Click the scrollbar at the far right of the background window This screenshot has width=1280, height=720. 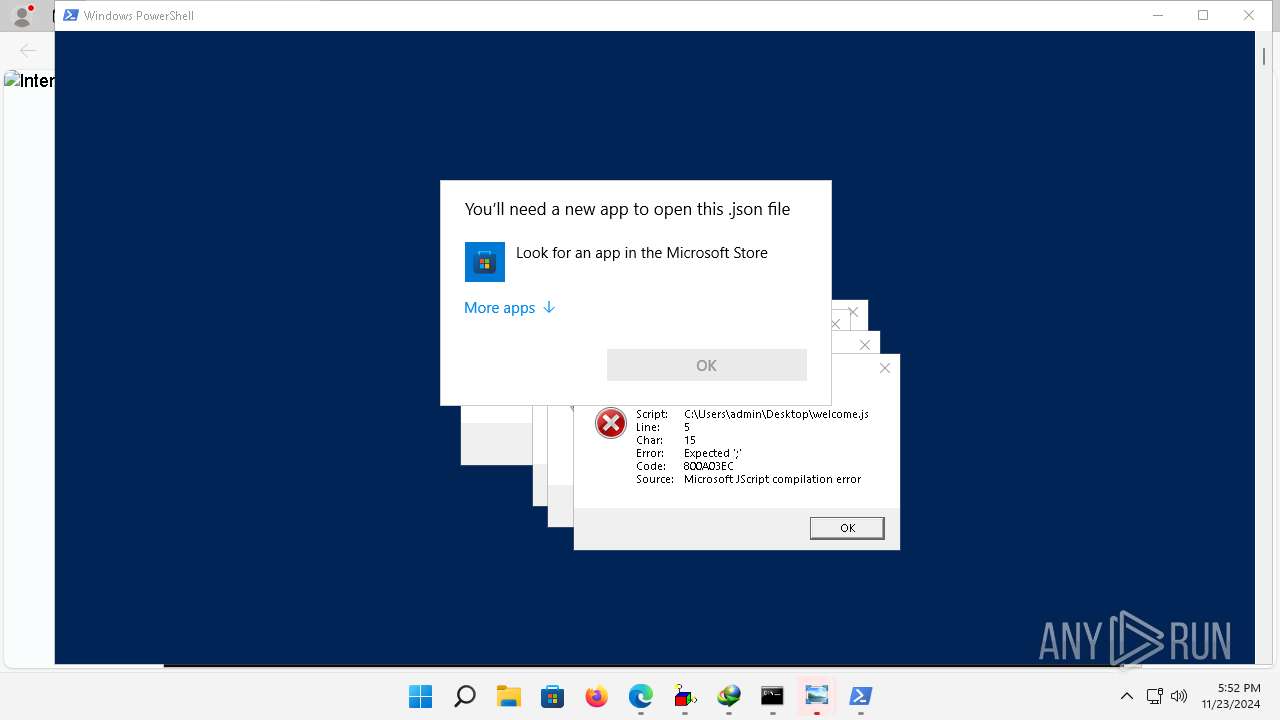pos(1264,57)
